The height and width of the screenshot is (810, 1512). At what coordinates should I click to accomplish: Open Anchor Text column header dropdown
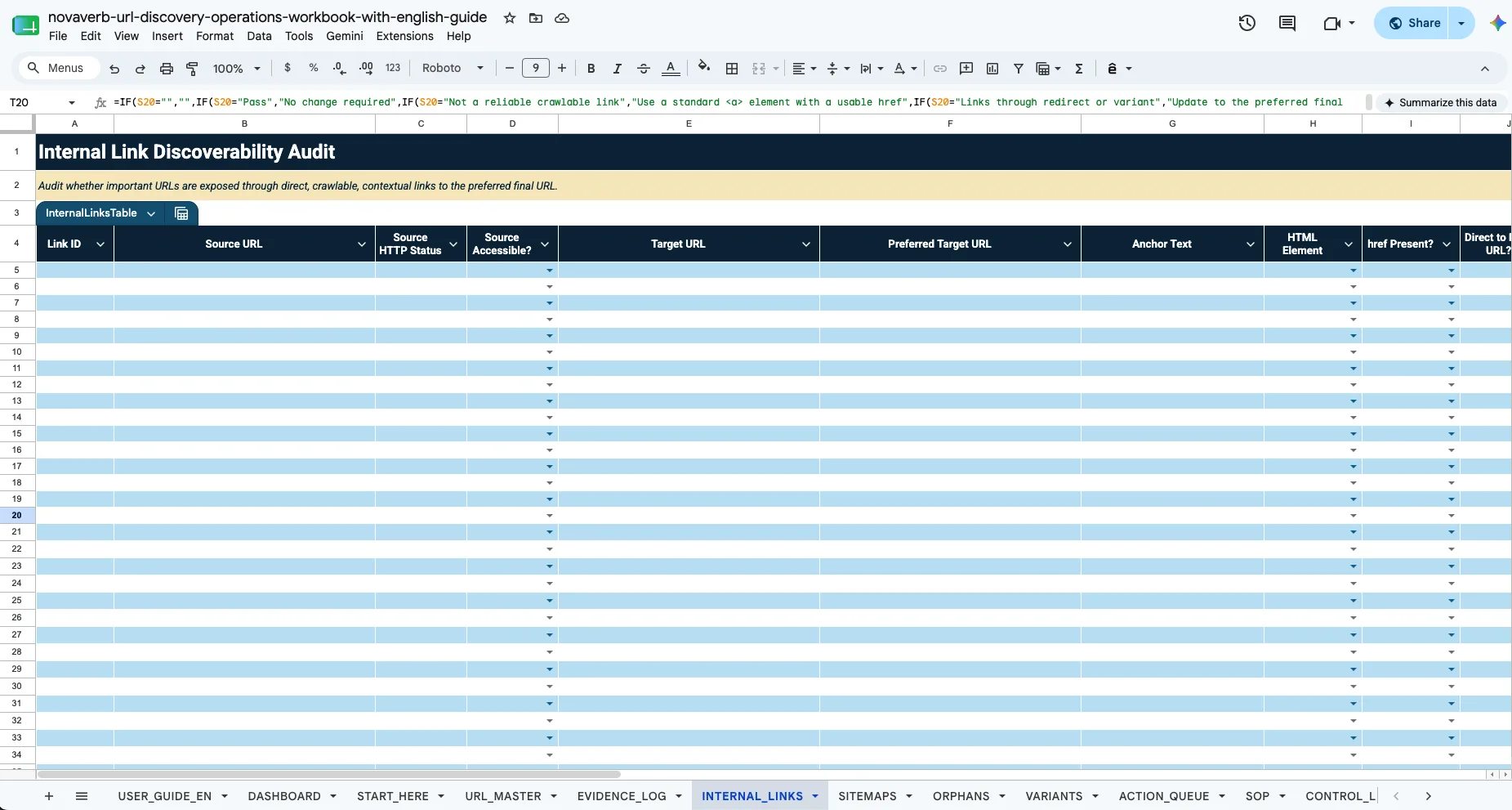1251,244
